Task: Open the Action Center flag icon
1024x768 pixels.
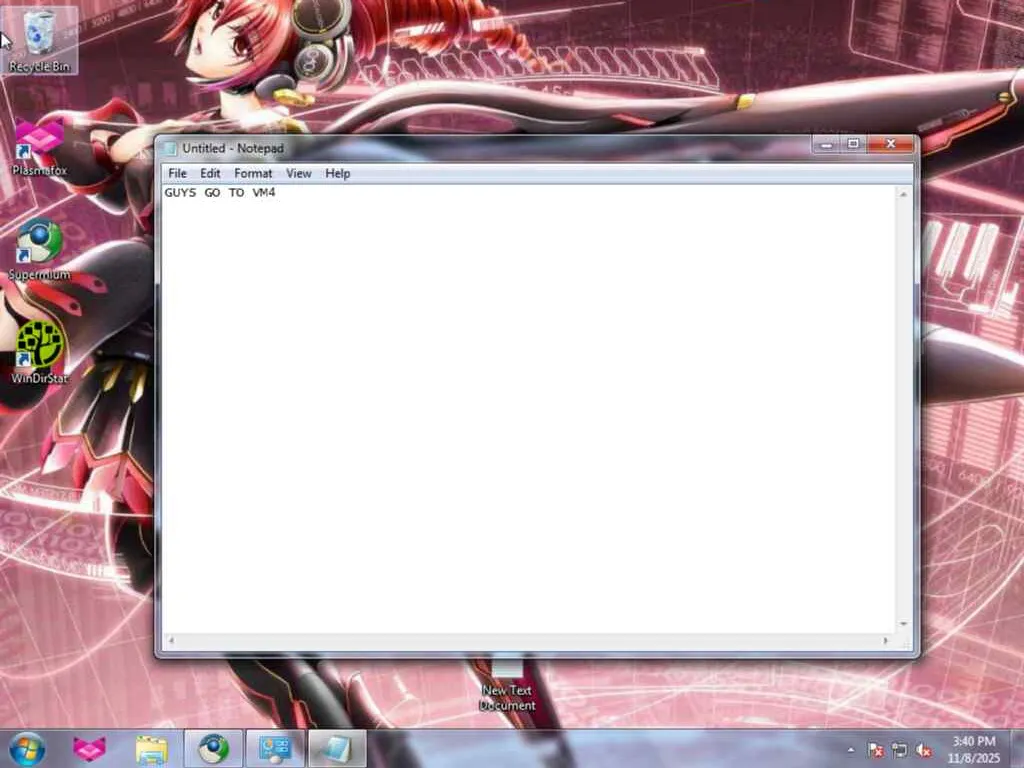Action: click(876, 750)
